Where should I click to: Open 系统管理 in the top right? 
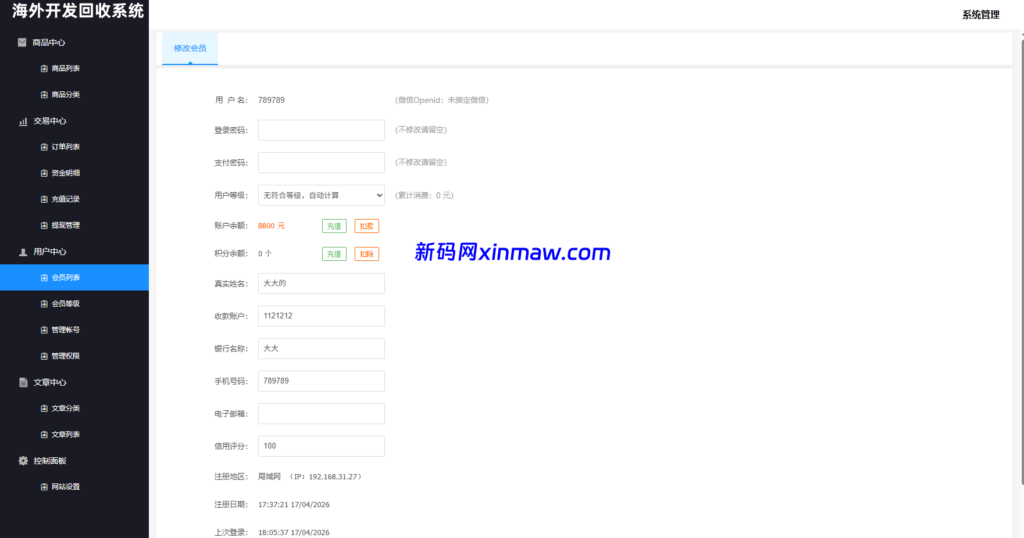click(980, 15)
